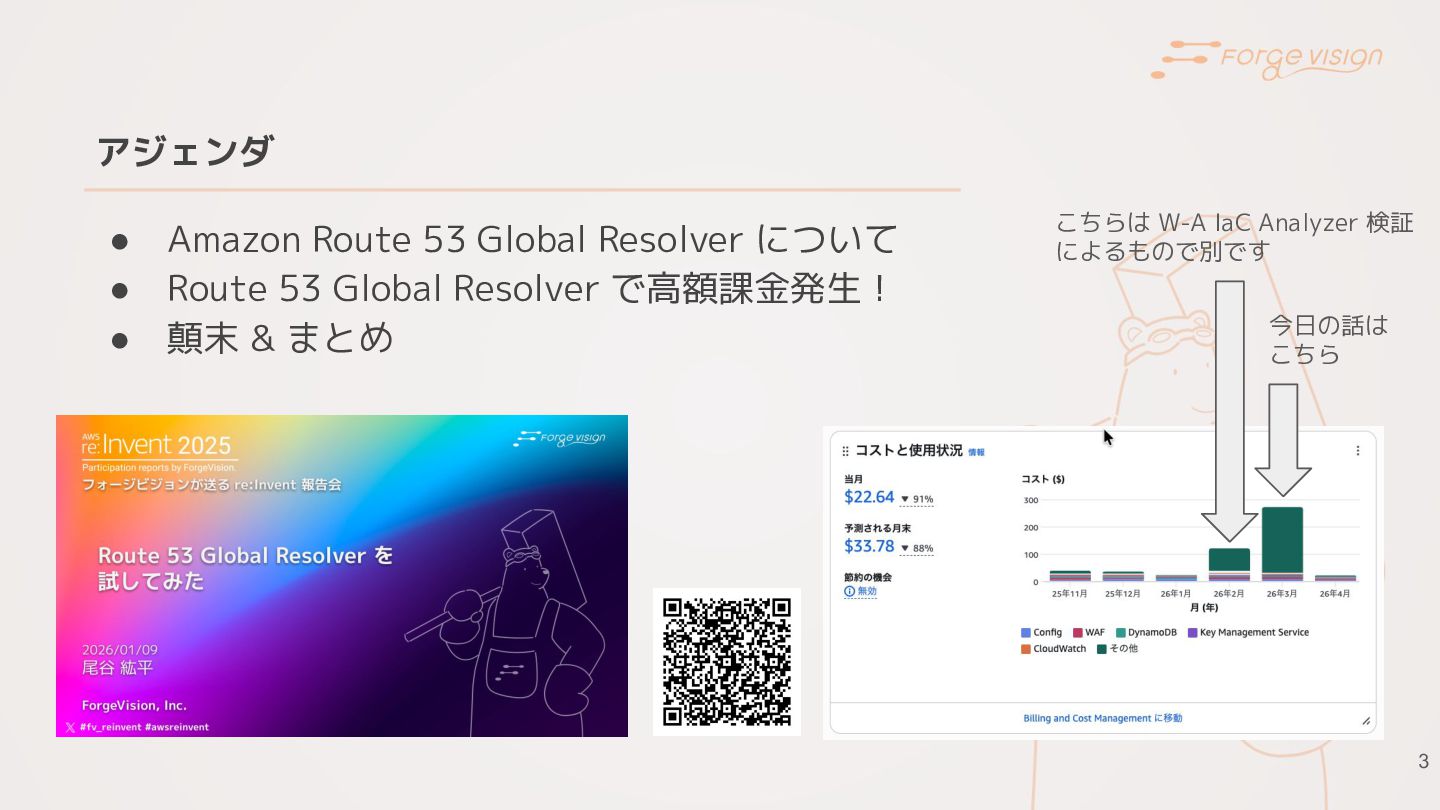The width and height of the screenshot is (1440, 810).
Task: Click the cost widget resize corner handle
Action: [x=1365, y=720]
